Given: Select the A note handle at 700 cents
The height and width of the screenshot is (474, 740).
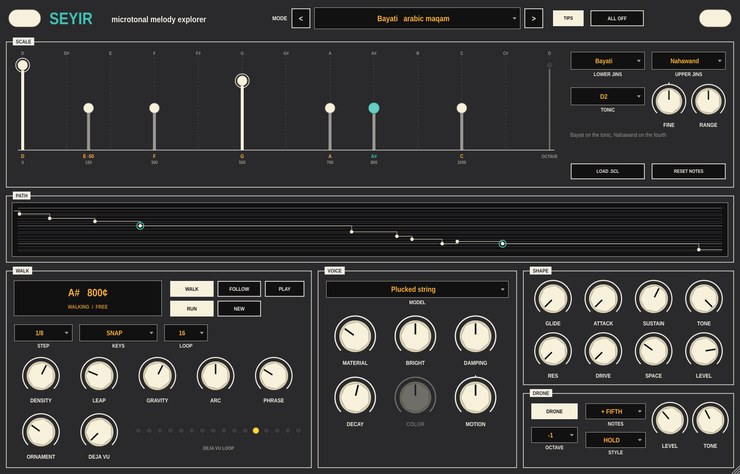Looking at the screenshot, I should 330,108.
